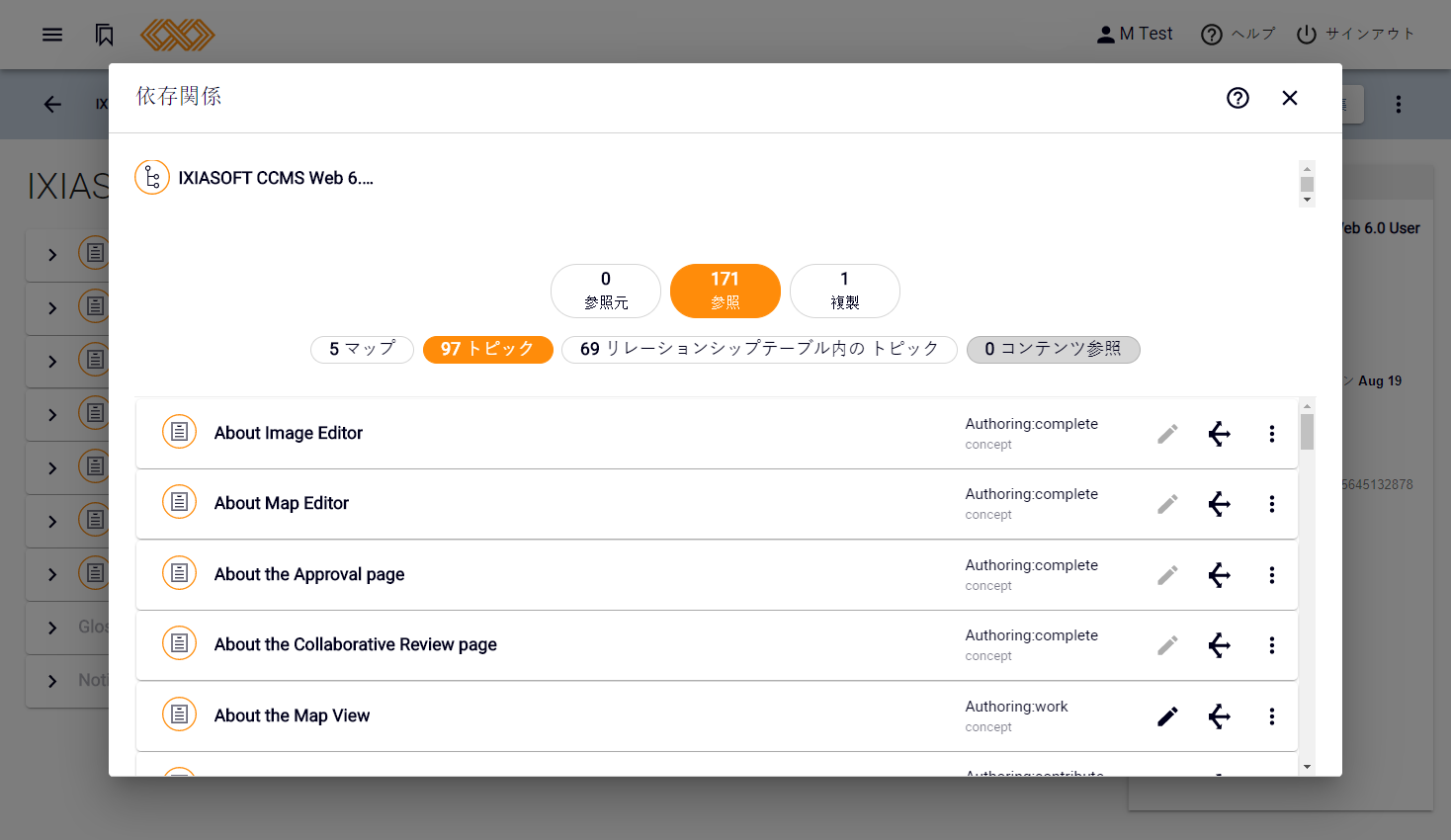Filter by 5 マップ
The image size is (1451, 840).
click(x=362, y=349)
